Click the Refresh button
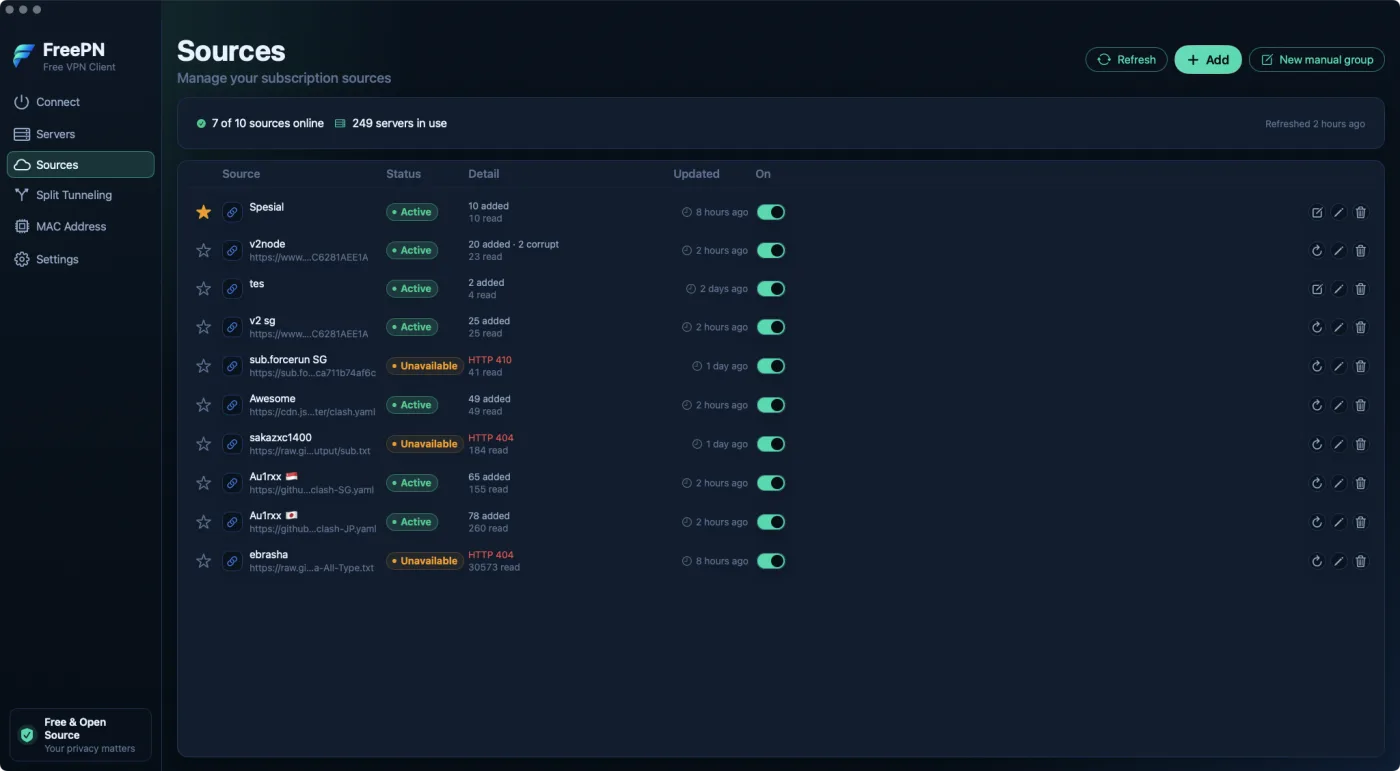The width and height of the screenshot is (1400, 771). (x=1126, y=60)
